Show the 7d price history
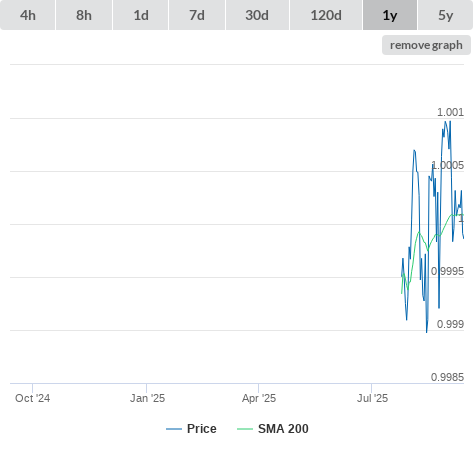Viewport: 474px width, 455px height. [197, 15]
